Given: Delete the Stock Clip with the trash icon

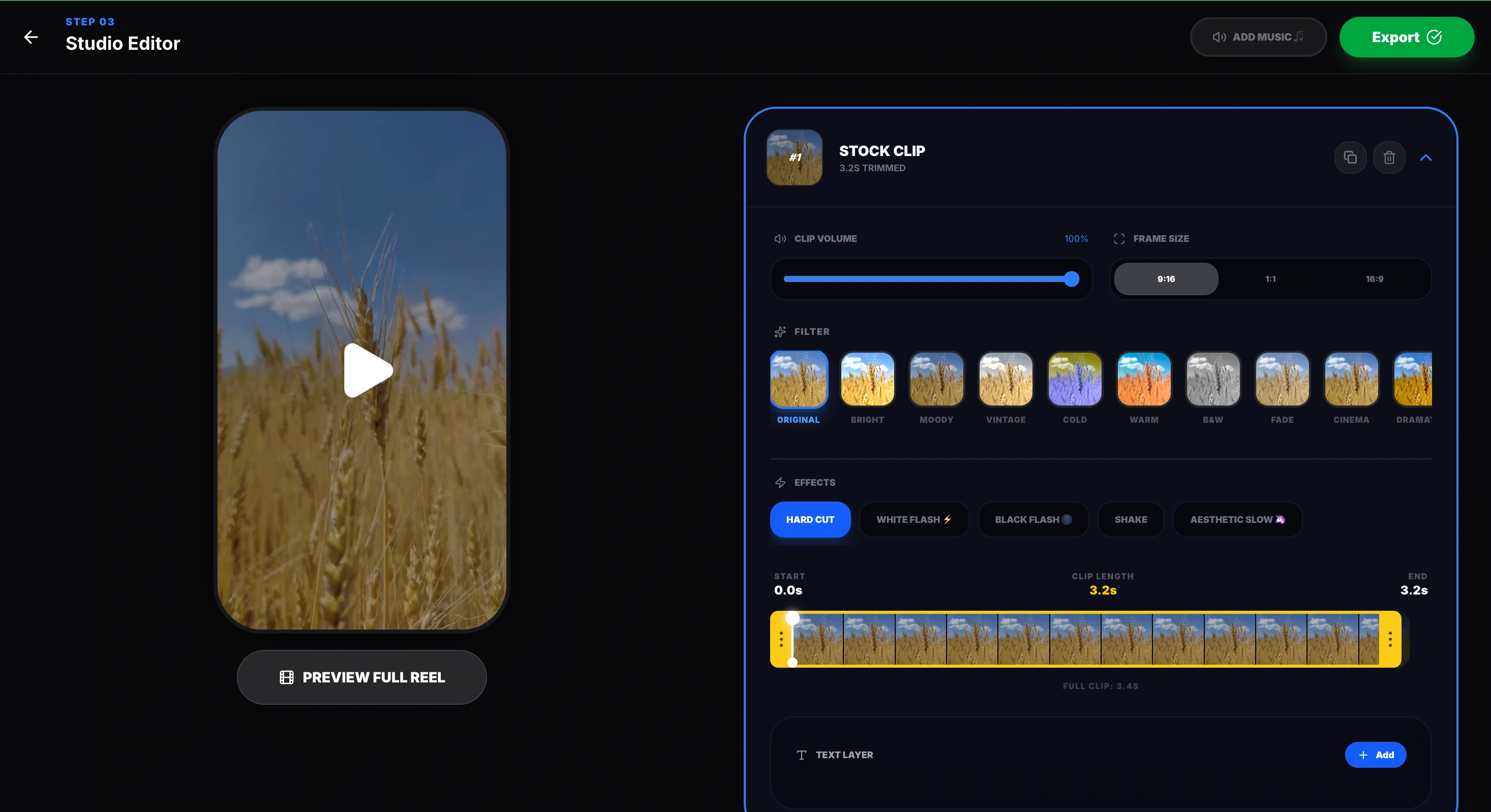Looking at the screenshot, I should [1389, 158].
